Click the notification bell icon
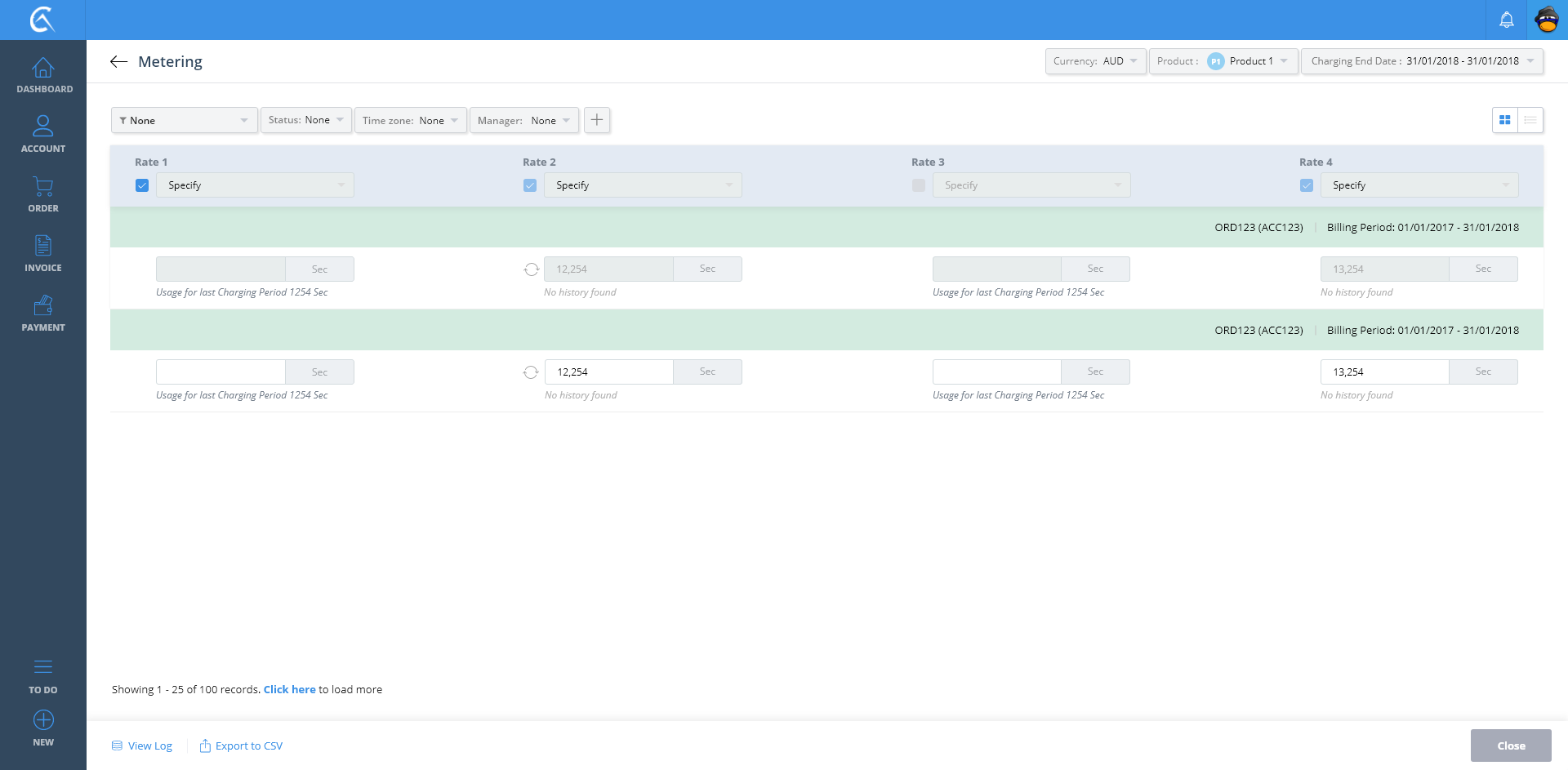 click(x=1506, y=20)
